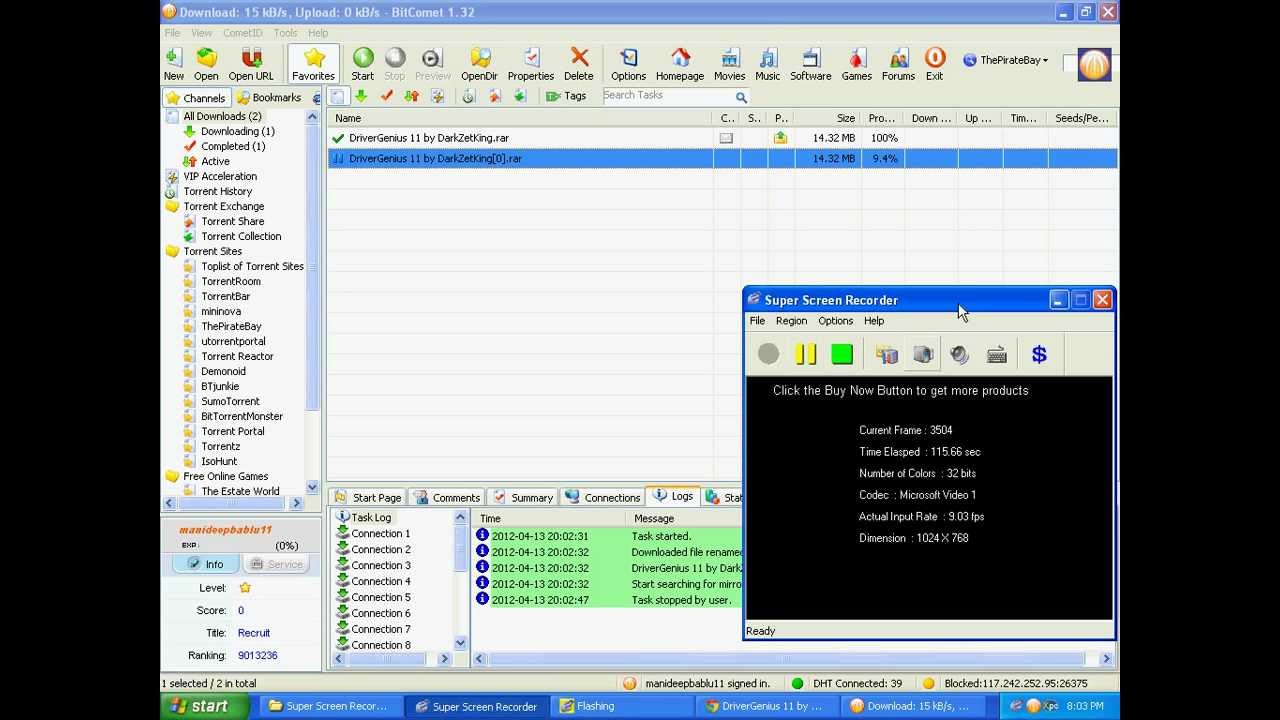
Task: Click the Open URL magnet icon
Action: coord(251,64)
